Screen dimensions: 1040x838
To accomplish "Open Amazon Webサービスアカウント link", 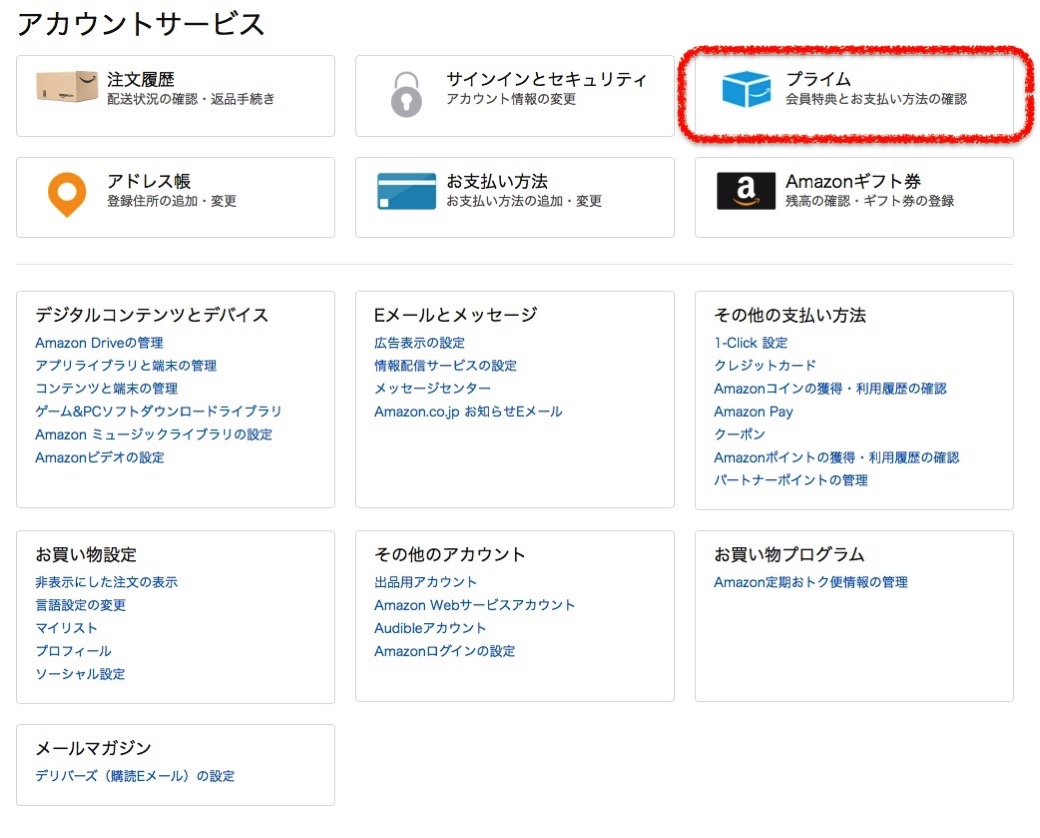I will 475,605.
